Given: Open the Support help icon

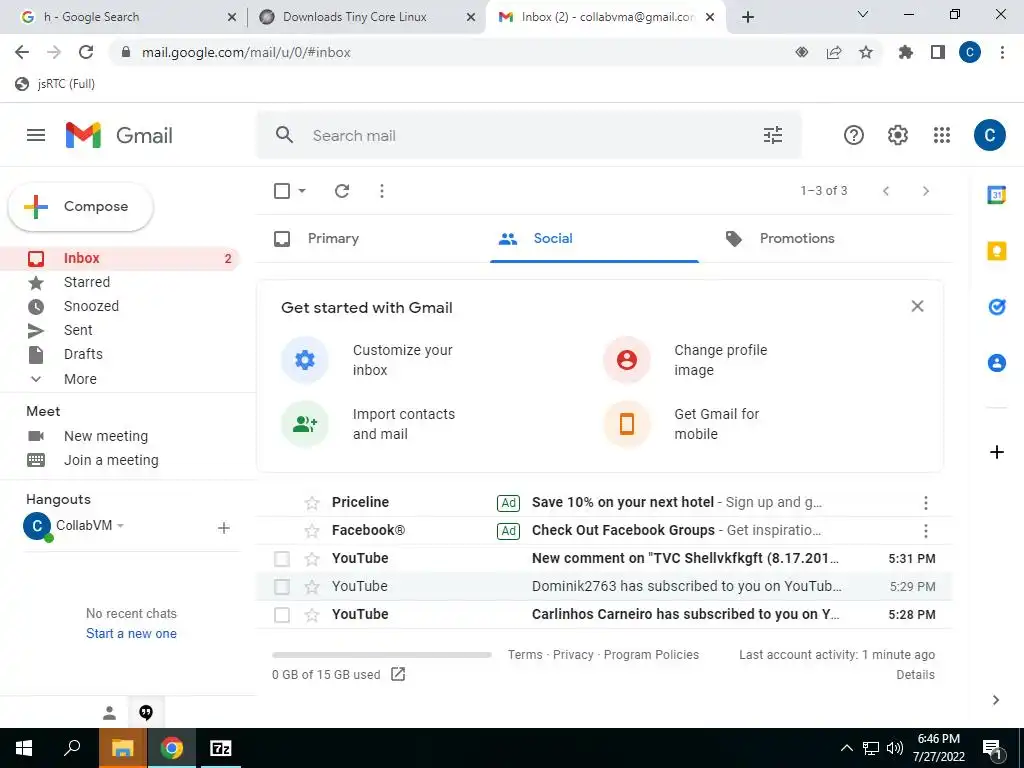Looking at the screenshot, I should pos(854,135).
